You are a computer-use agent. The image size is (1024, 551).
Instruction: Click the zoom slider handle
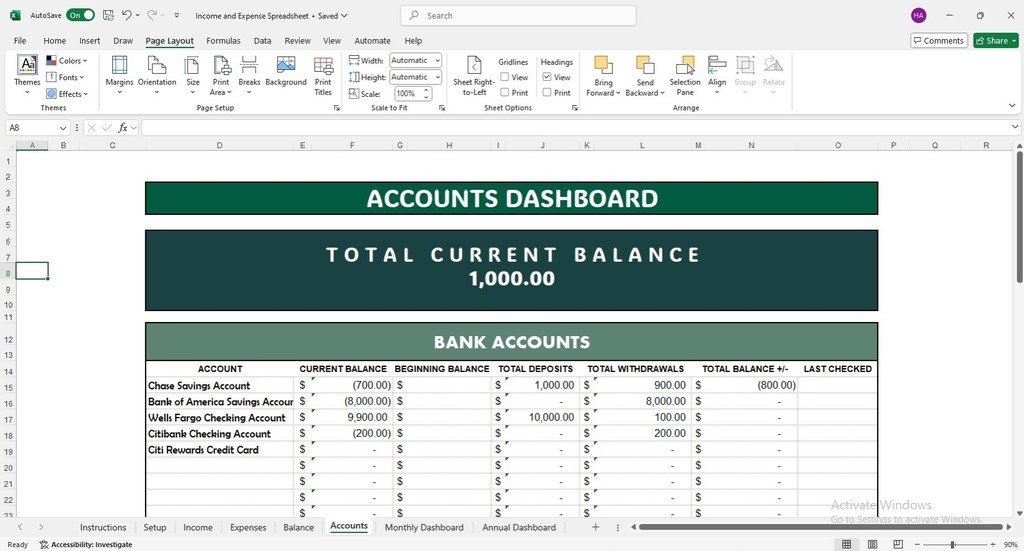[953, 544]
